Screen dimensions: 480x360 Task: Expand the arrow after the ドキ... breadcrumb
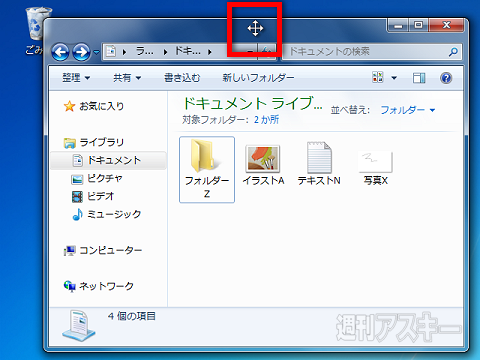pos(210,52)
